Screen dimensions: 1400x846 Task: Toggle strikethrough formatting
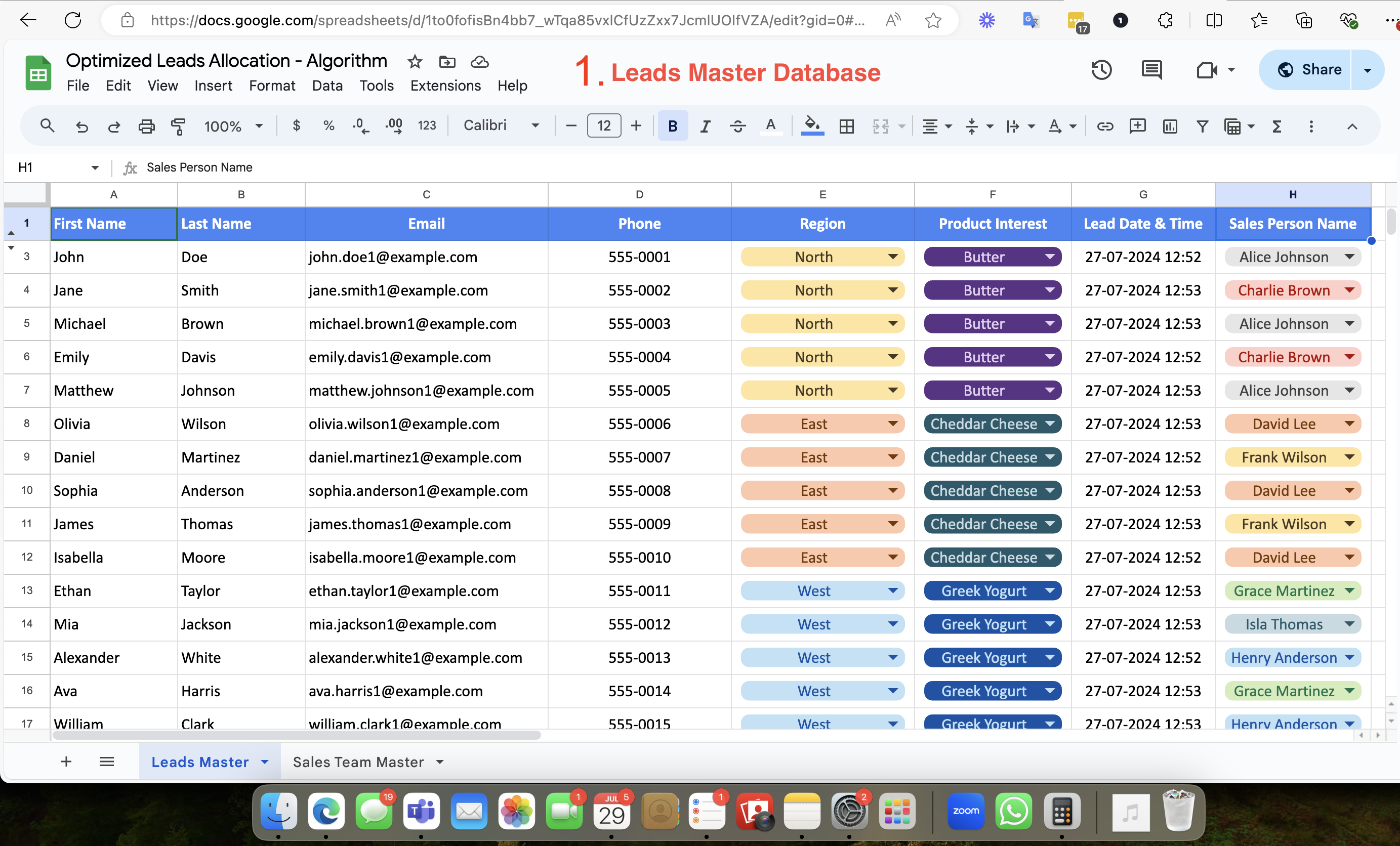pos(737,126)
